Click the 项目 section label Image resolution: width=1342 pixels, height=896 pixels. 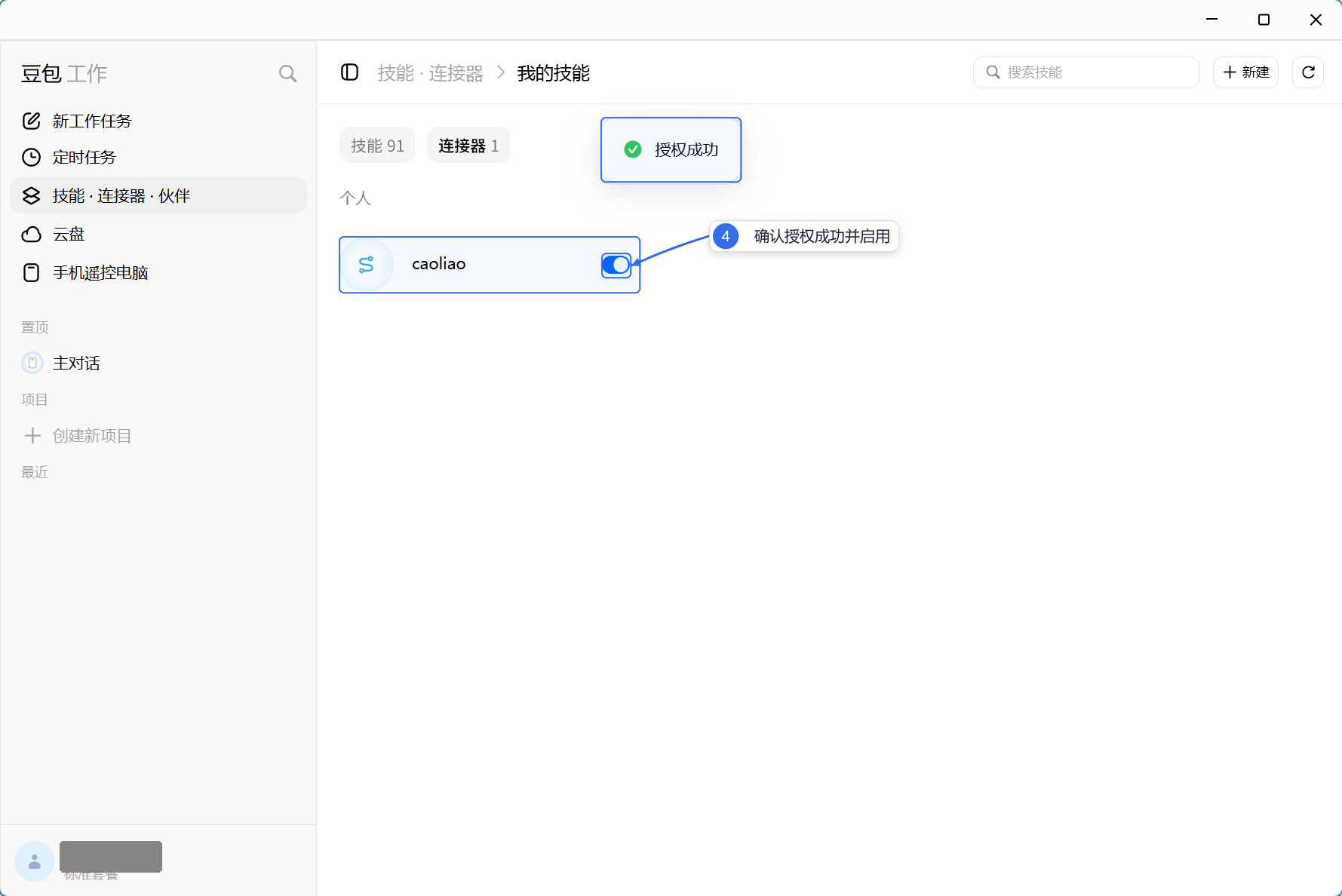point(35,399)
